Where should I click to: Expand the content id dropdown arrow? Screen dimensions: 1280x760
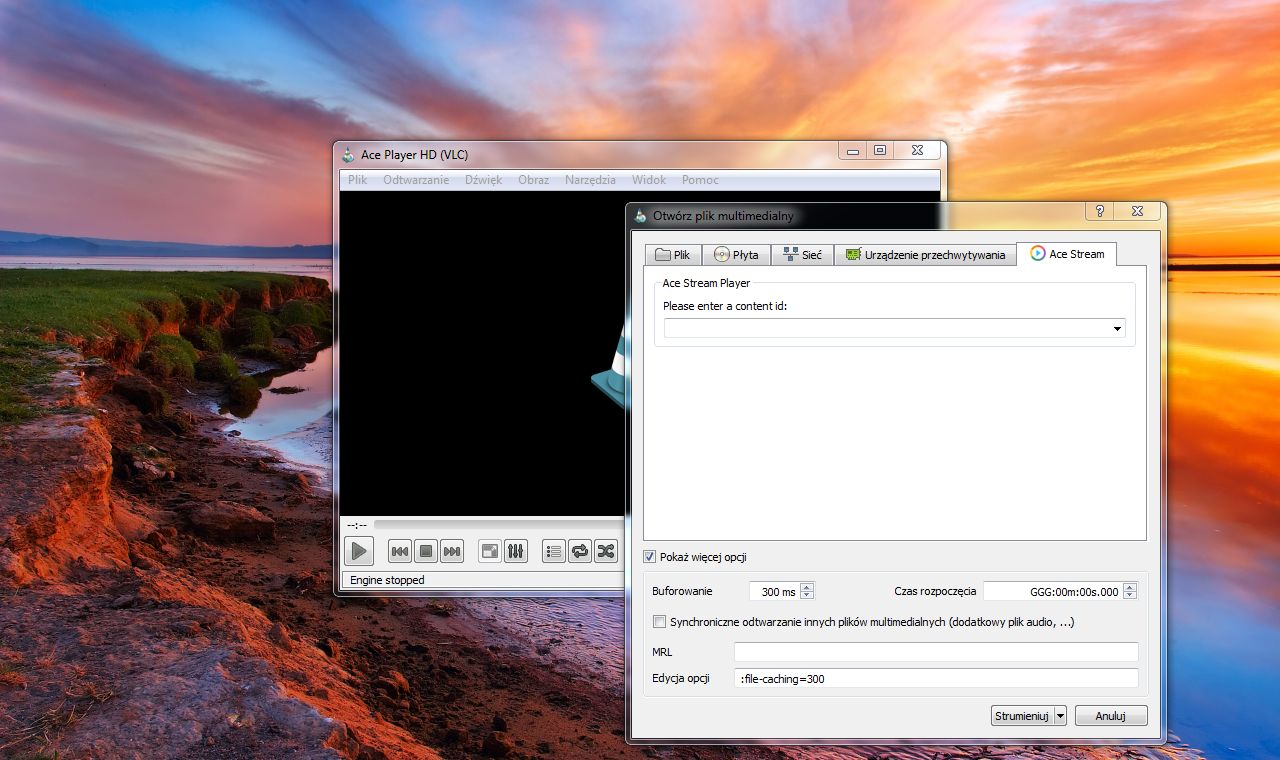tap(1117, 328)
